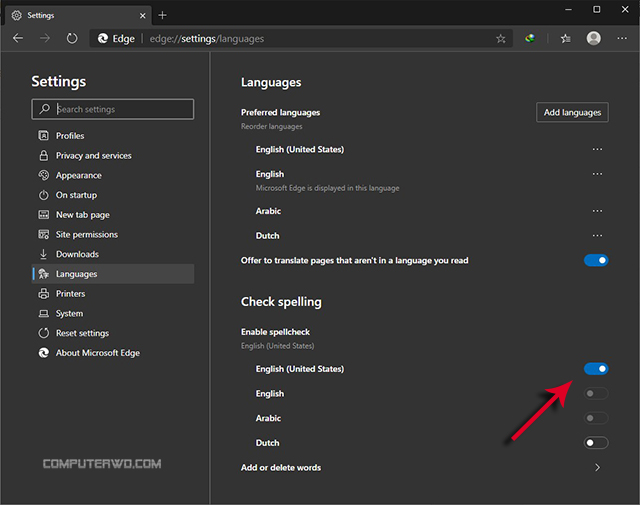
Task: Click the New tab page icon
Action: click(x=44, y=214)
